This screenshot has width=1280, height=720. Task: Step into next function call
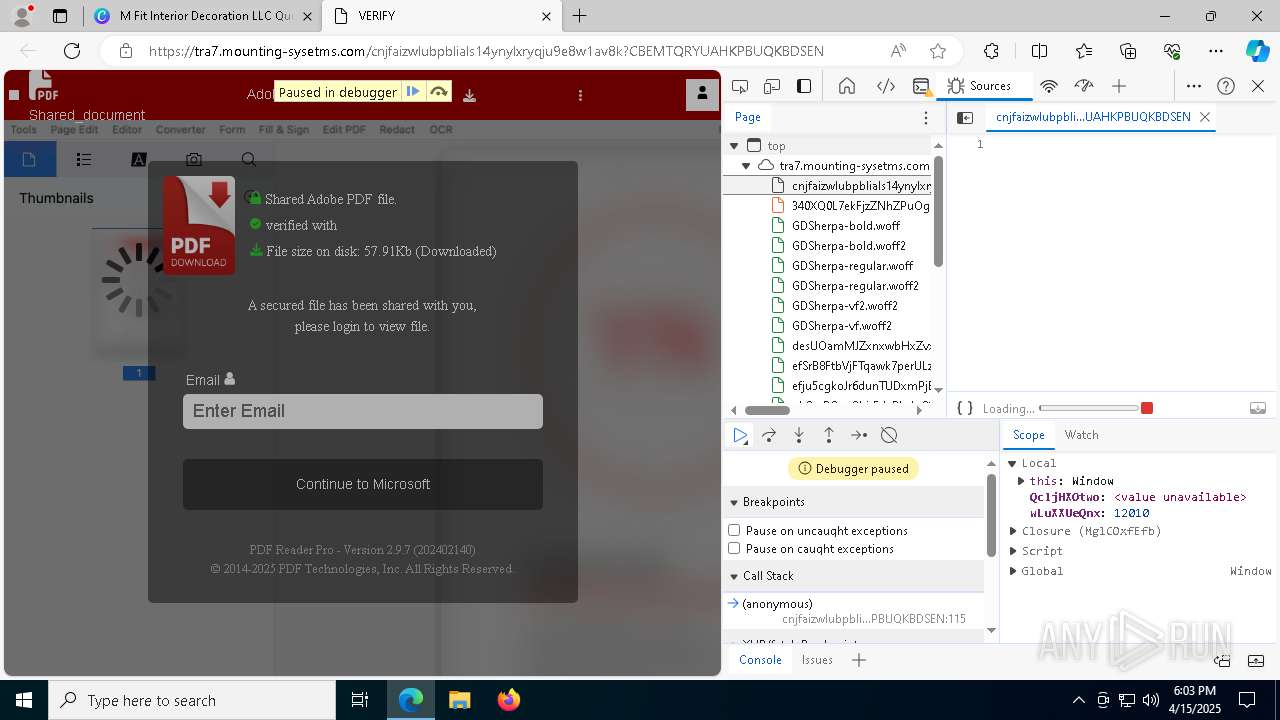click(x=799, y=435)
